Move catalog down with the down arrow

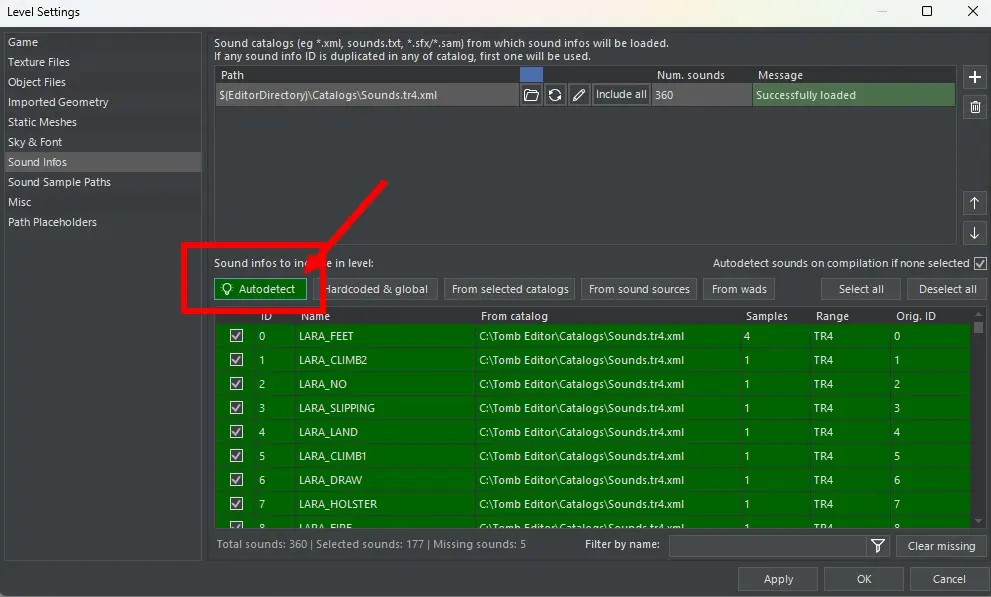tap(975, 233)
